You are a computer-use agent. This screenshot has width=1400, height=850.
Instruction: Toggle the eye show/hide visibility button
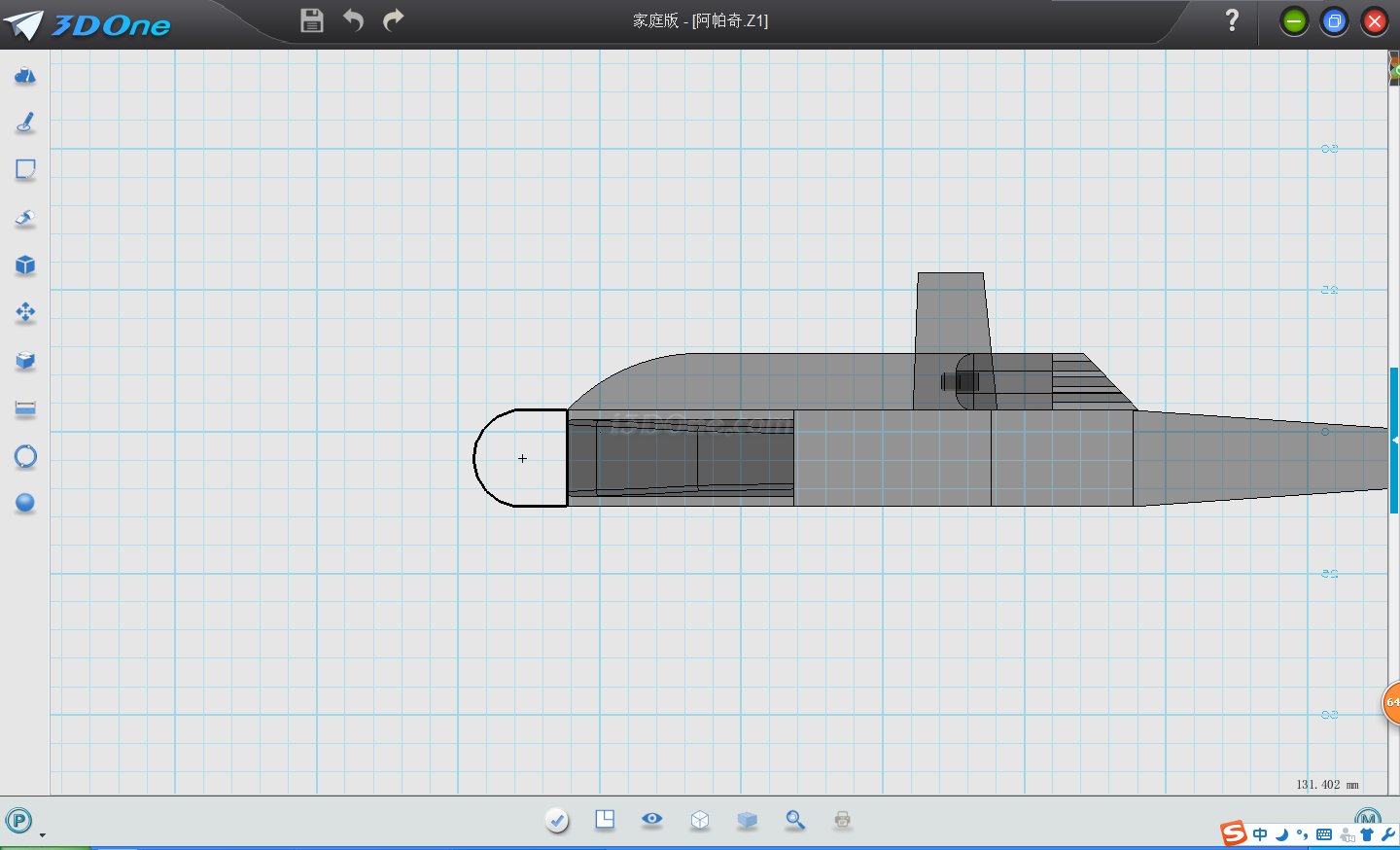tap(651, 820)
